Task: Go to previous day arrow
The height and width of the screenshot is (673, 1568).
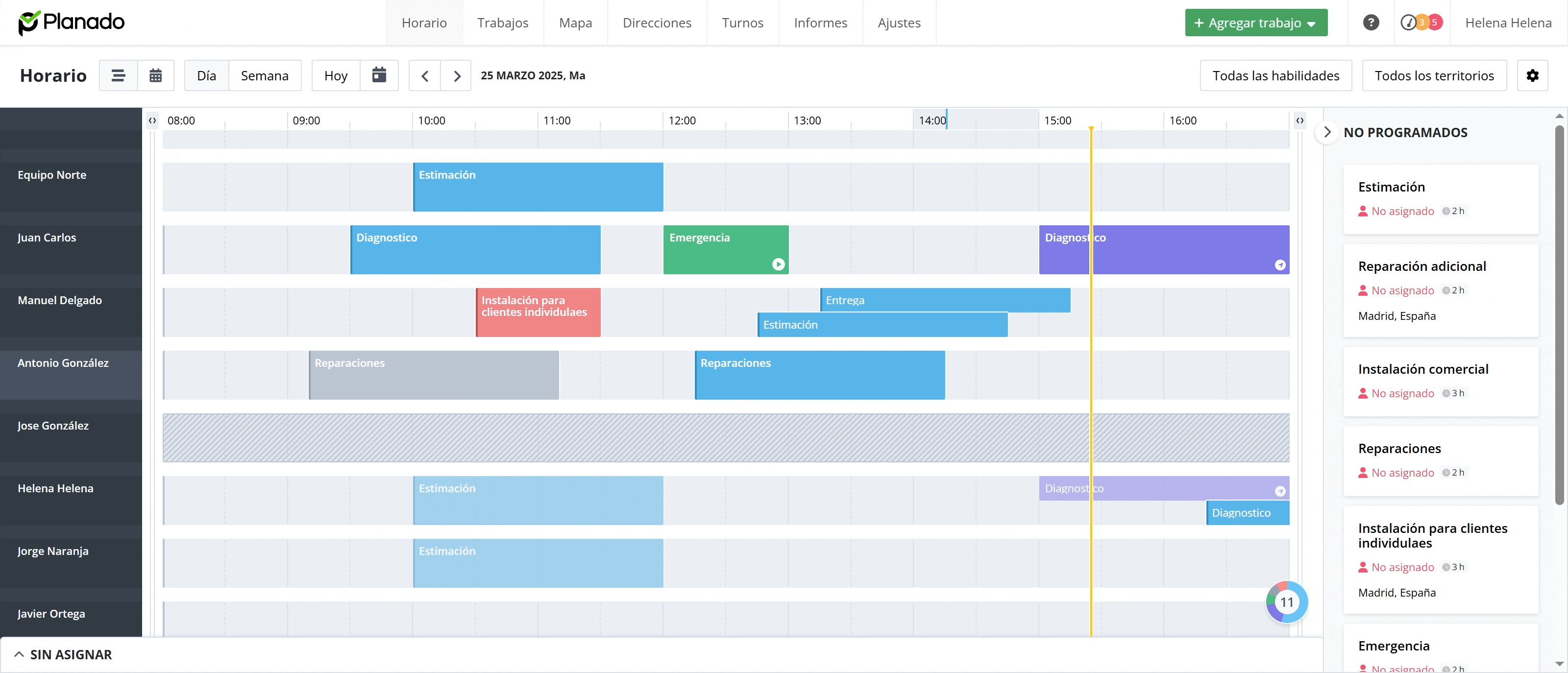Action: point(425,76)
